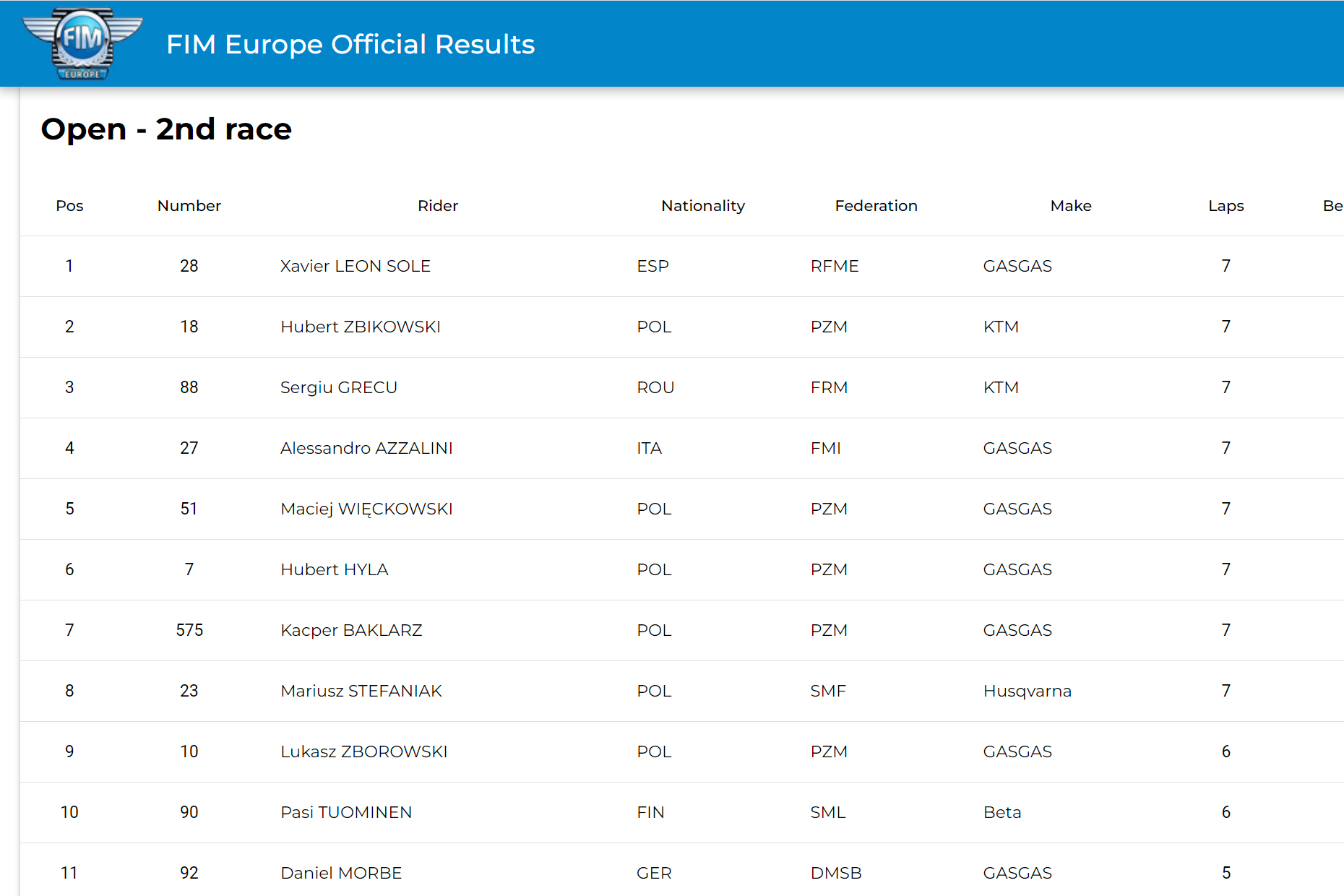Viewport: 1344px width, 896px height.
Task: Click the Make column header
Action: pos(1071,206)
